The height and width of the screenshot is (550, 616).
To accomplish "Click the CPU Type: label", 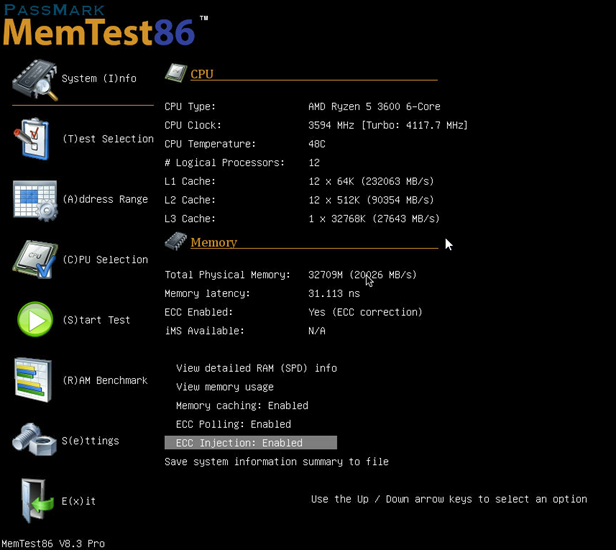I will 190,106.
